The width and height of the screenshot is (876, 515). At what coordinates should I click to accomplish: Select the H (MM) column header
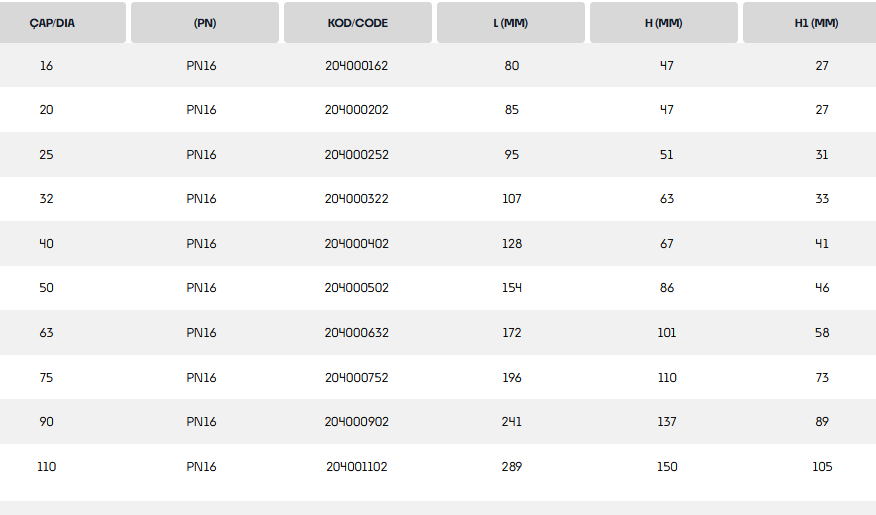tap(663, 23)
